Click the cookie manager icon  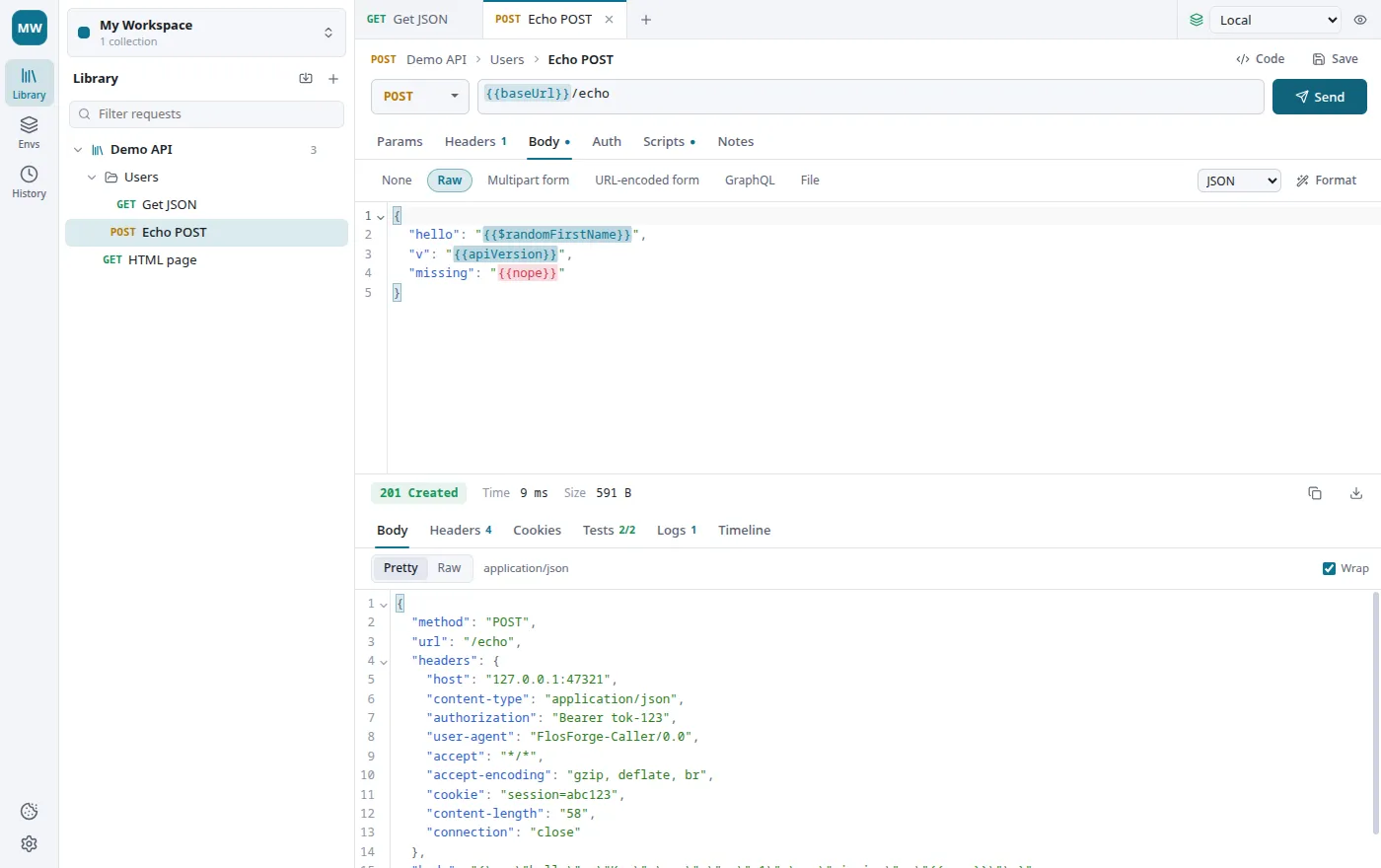pos(30,811)
